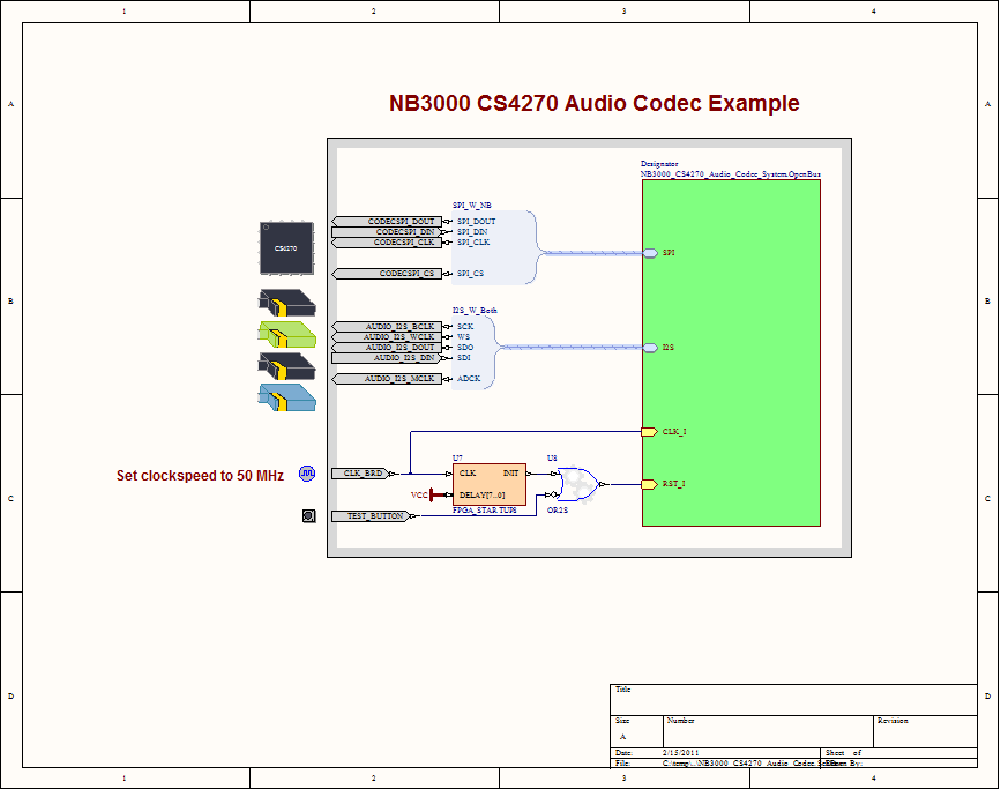The image size is (1000, 790).
Task: Select the I2S harness connector brace
Action: pos(474,352)
